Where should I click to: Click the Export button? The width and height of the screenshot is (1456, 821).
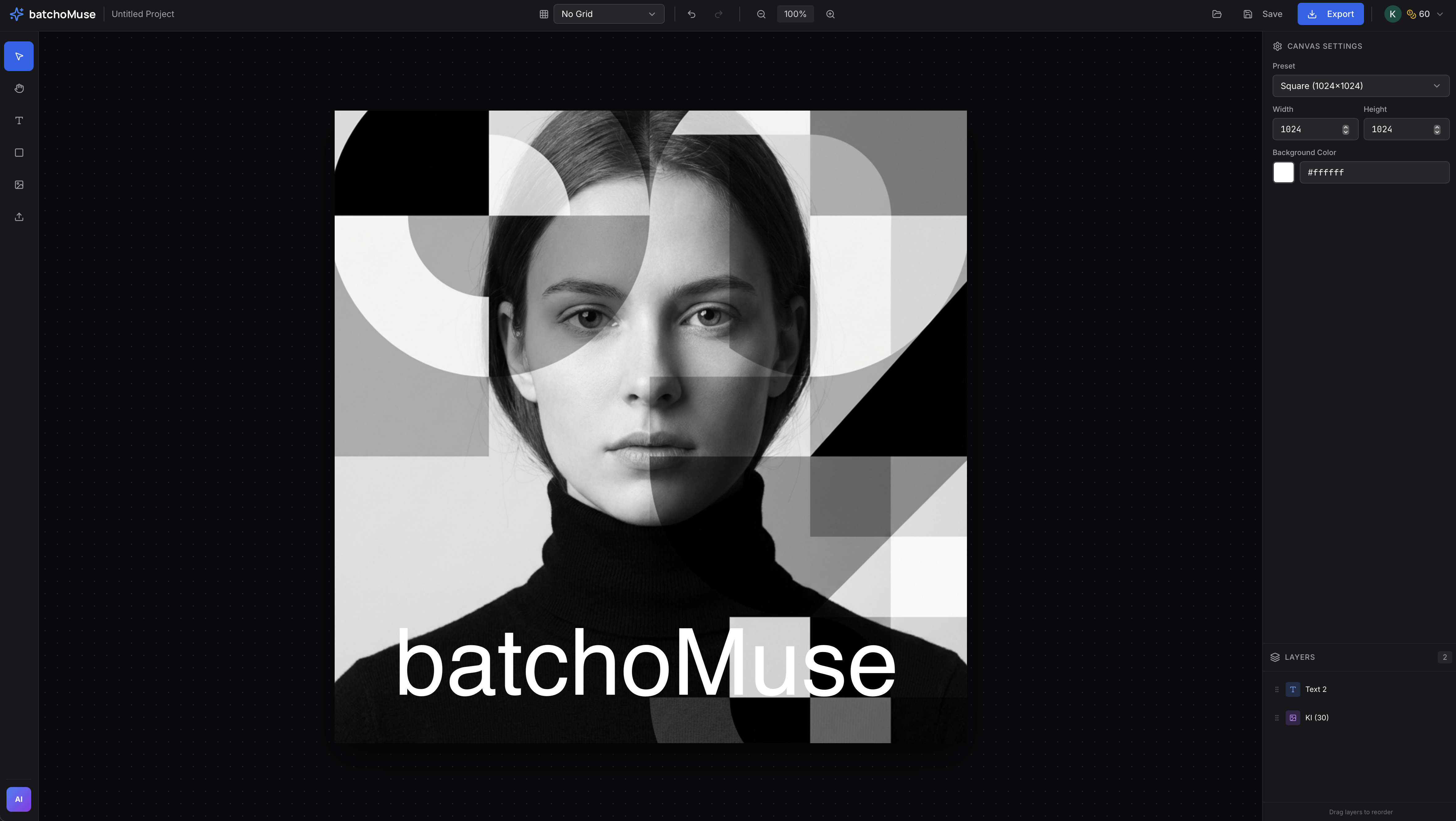pos(1330,14)
